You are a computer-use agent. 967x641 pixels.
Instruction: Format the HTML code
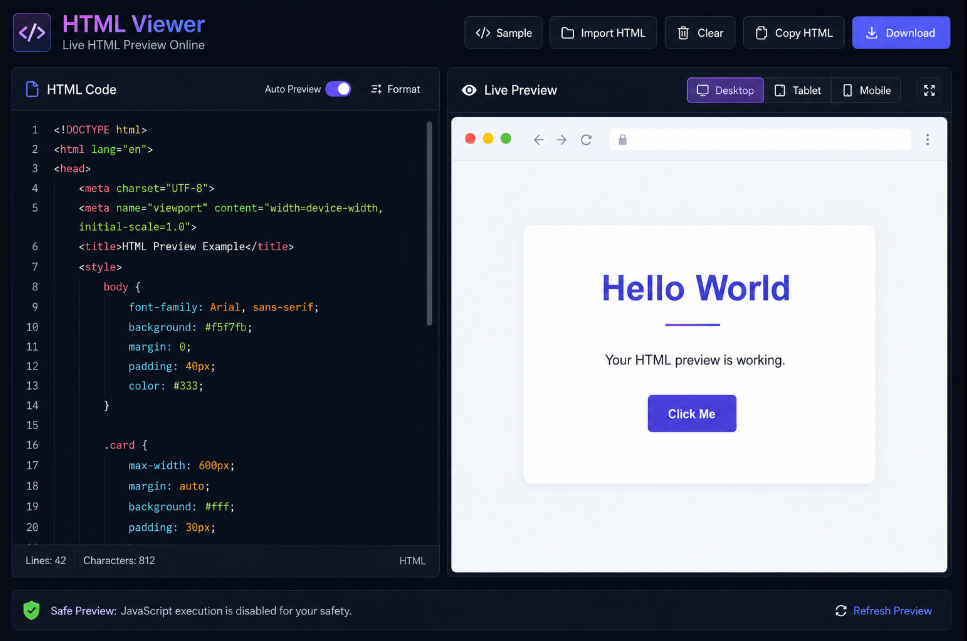click(395, 89)
